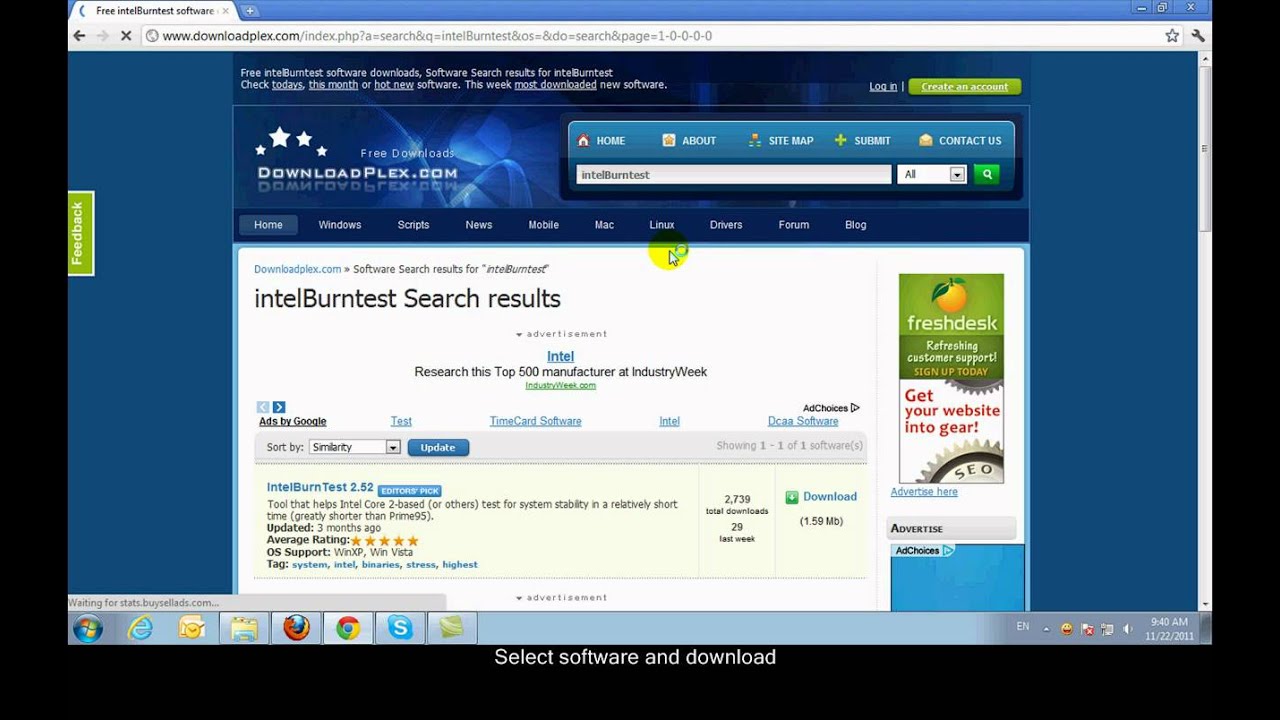Click the browser Back arrow
Viewport: 1280px width, 720px height.
tap(79, 36)
